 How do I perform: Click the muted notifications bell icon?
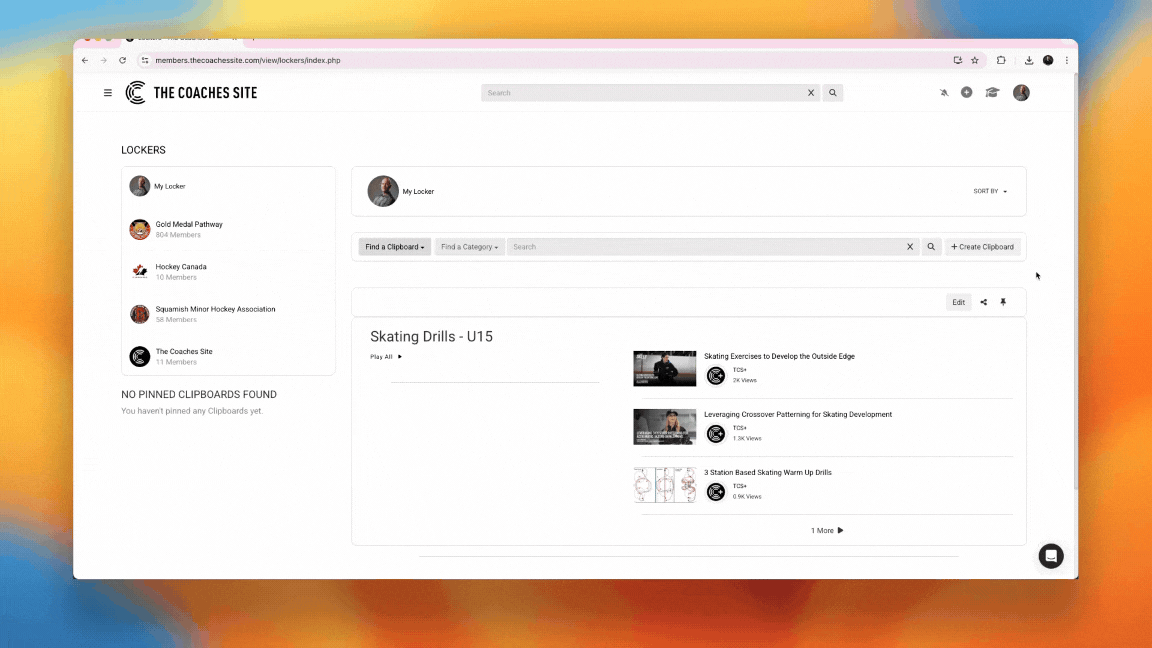(944, 93)
